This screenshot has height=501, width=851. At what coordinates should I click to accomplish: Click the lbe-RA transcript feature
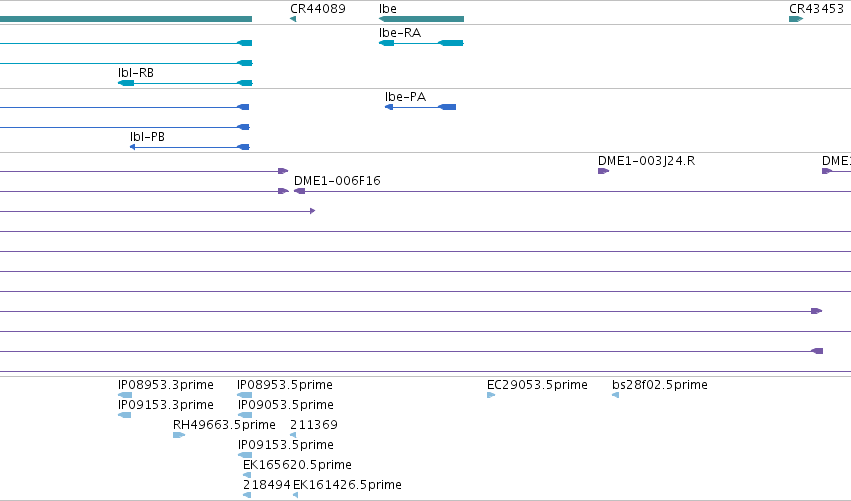pyautogui.click(x=421, y=43)
